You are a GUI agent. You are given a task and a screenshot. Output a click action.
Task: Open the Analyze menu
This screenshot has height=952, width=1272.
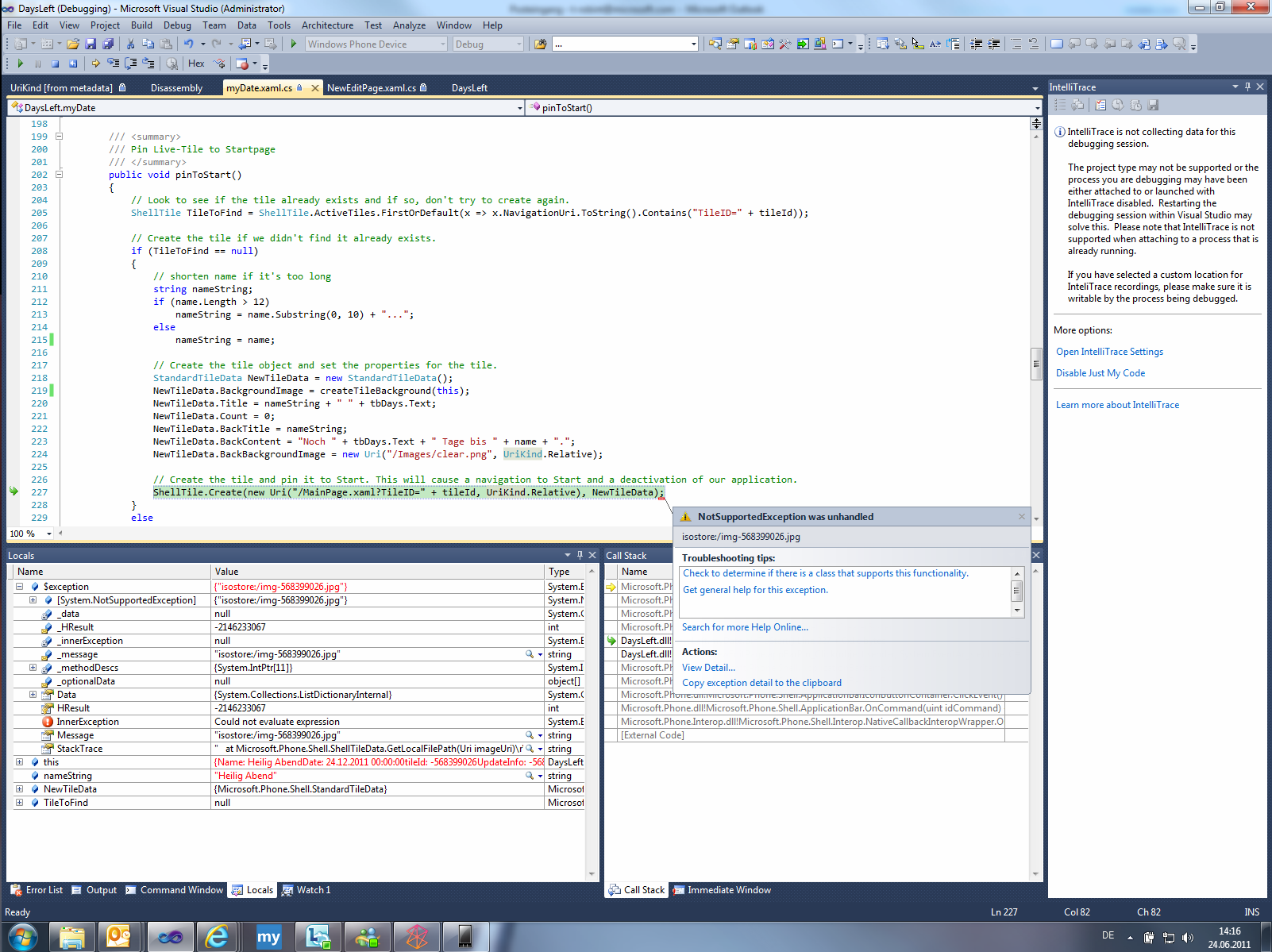(x=409, y=25)
